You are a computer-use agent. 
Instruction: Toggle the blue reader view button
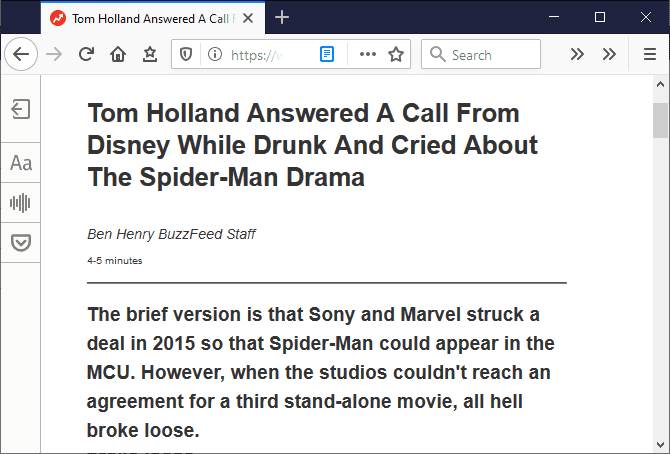pos(327,55)
